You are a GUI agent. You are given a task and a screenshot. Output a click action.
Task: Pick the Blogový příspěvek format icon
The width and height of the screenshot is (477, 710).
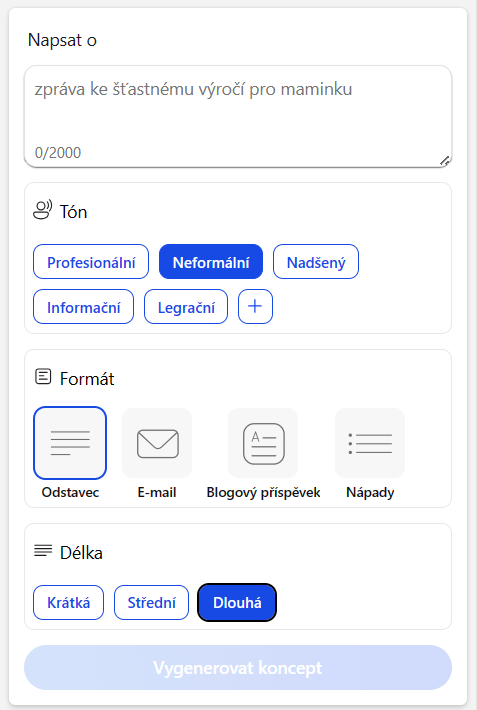click(x=263, y=443)
